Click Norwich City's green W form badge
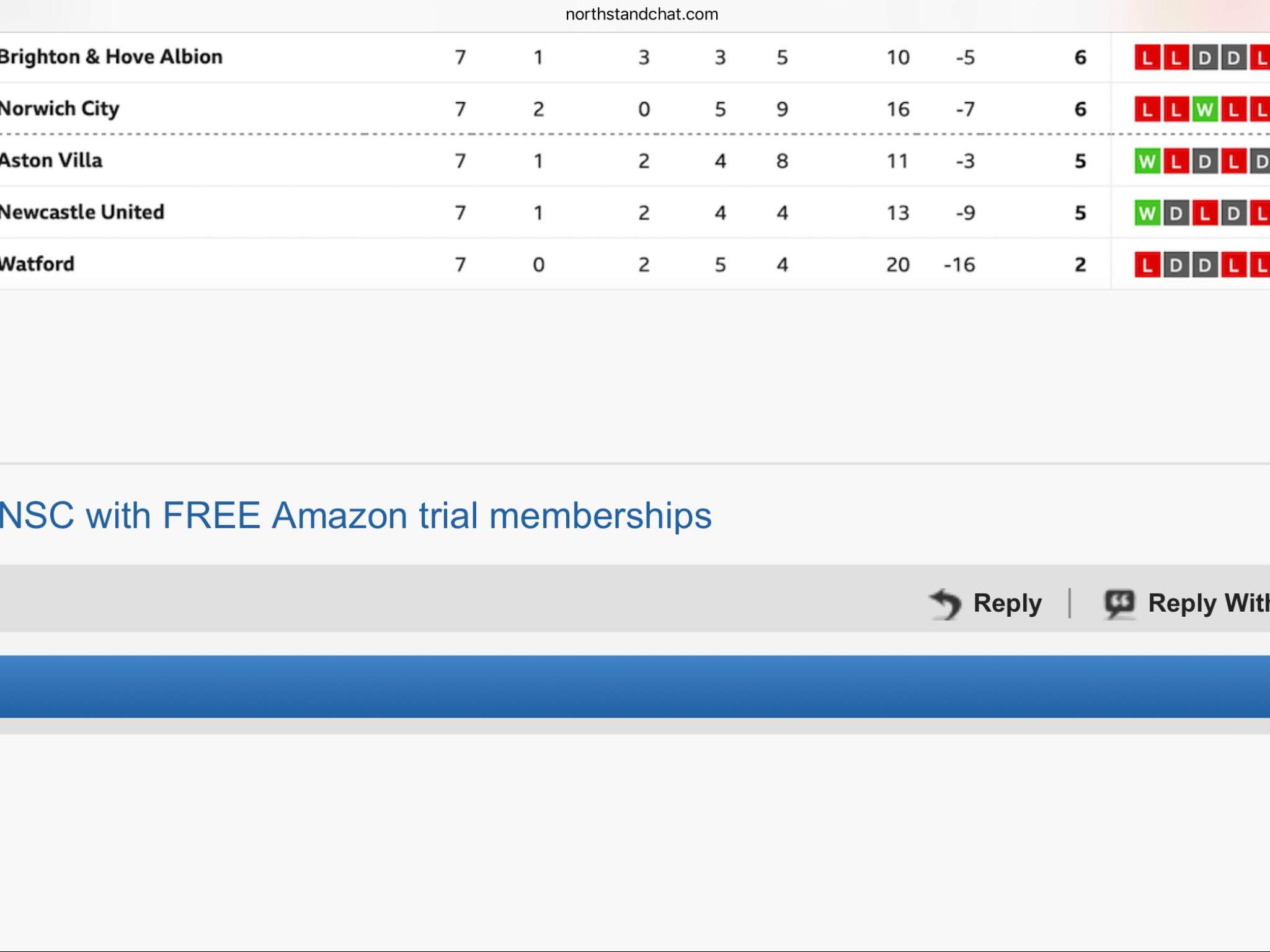The width and height of the screenshot is (1270, 952). [1204, 110]
